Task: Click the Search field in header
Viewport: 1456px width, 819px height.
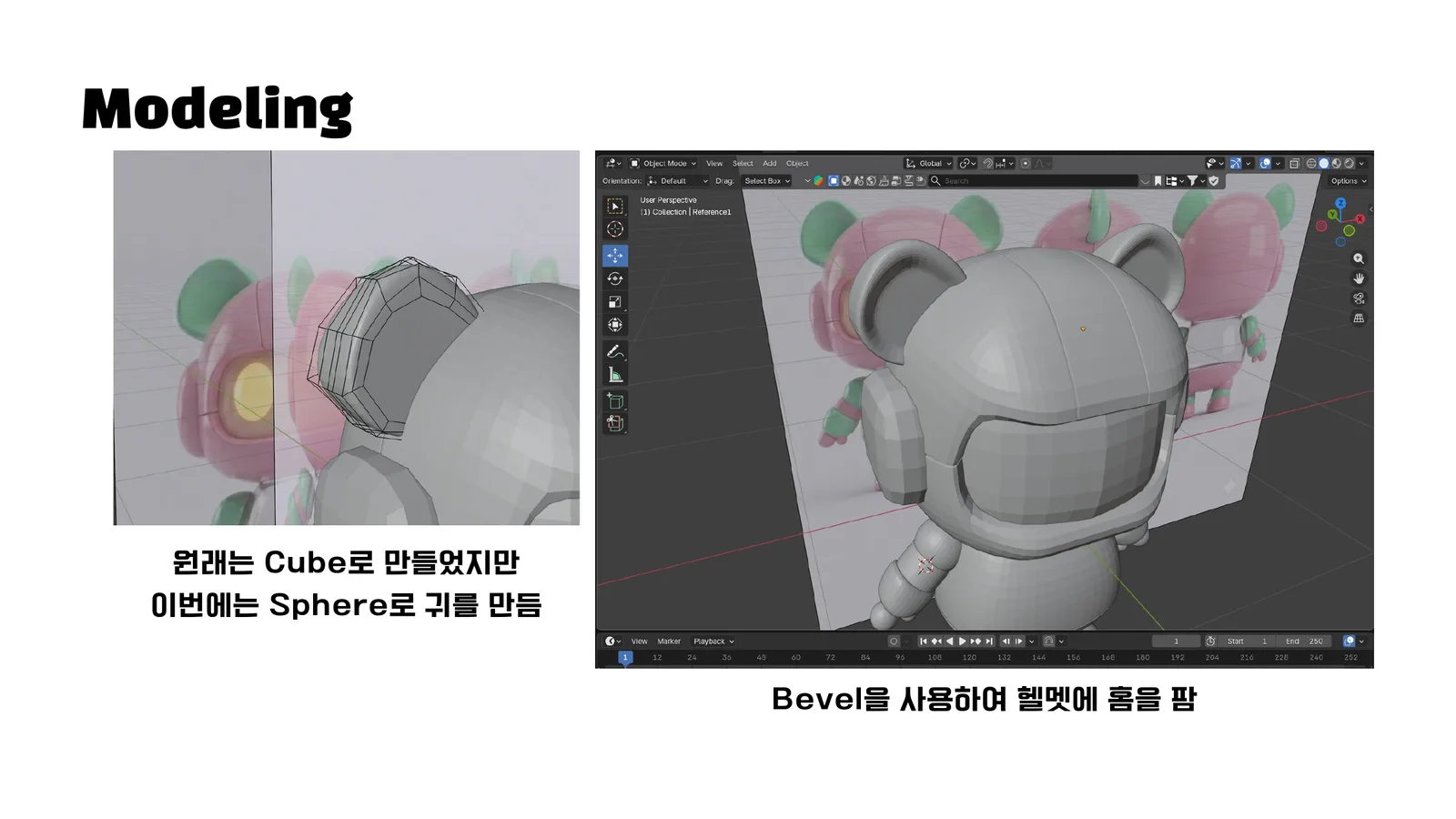Action: (x=1033, y=181)
